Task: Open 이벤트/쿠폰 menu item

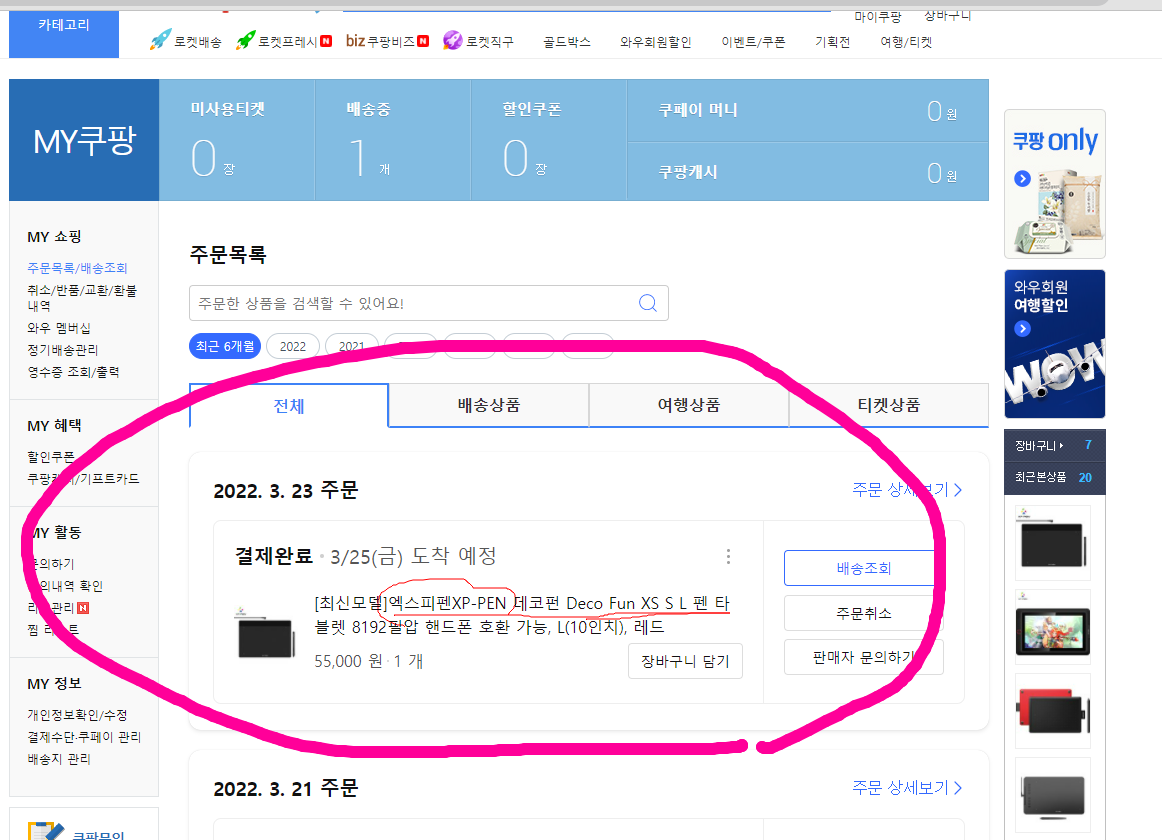Action: click(x=753, y=42)
